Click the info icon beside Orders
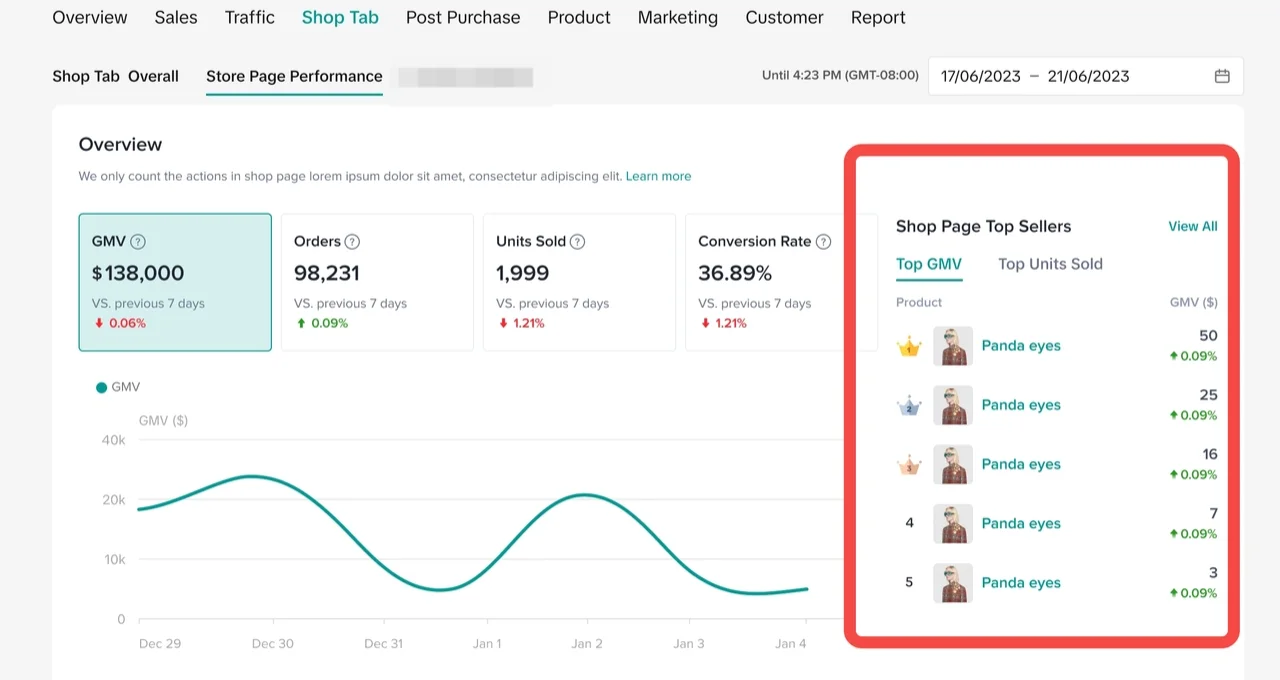The width and height of the screenshot is (1280, 680). [x=352, y=241]
